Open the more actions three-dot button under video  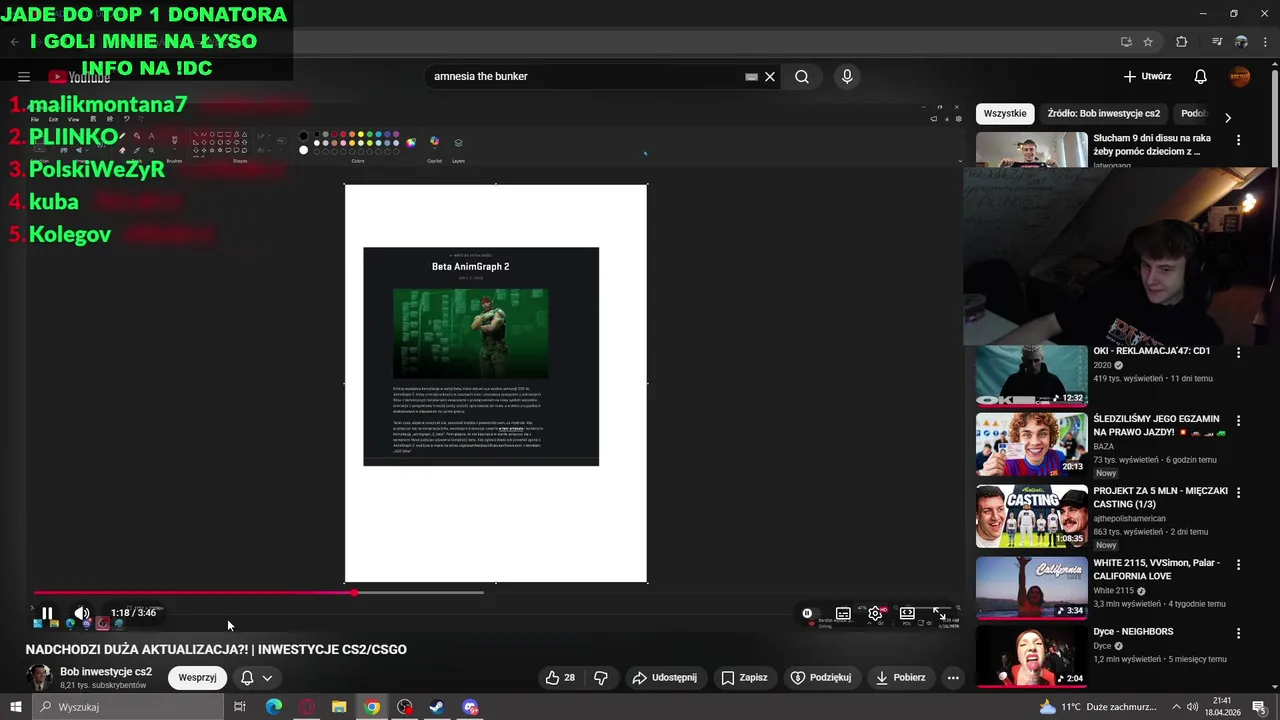pyautogui.click(x=953, y=678)
